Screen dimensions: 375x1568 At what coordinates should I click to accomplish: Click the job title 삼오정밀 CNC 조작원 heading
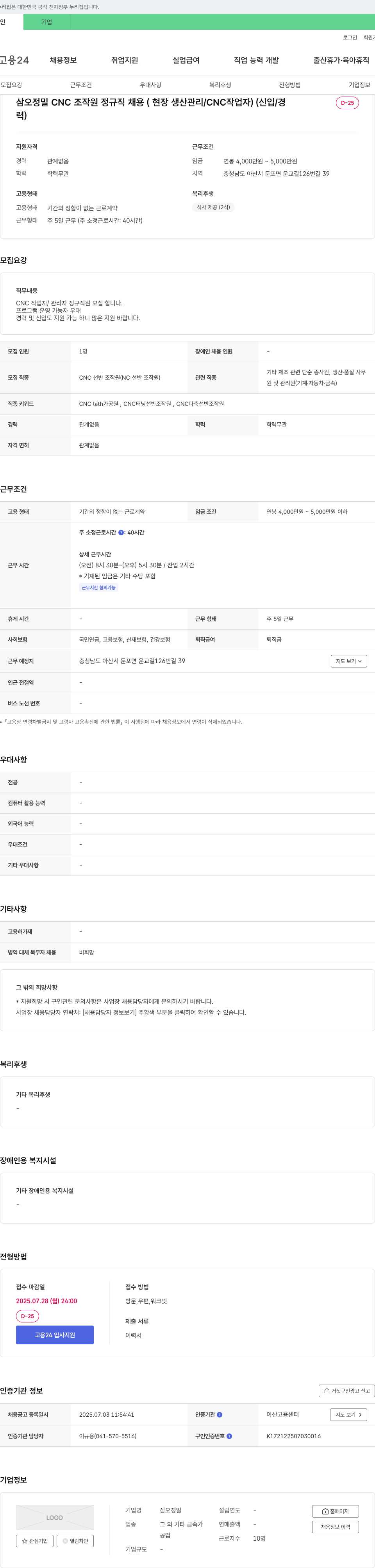151,108
